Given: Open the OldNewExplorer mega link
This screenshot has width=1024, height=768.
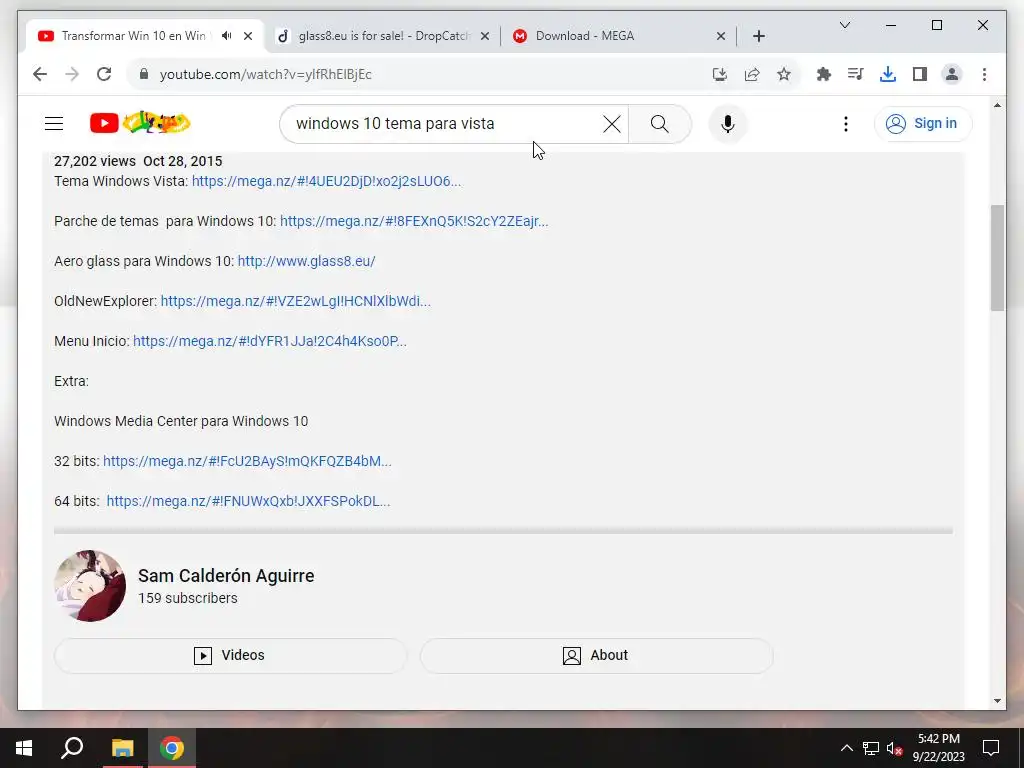Looking at the screenshot, I should point(296,301).
